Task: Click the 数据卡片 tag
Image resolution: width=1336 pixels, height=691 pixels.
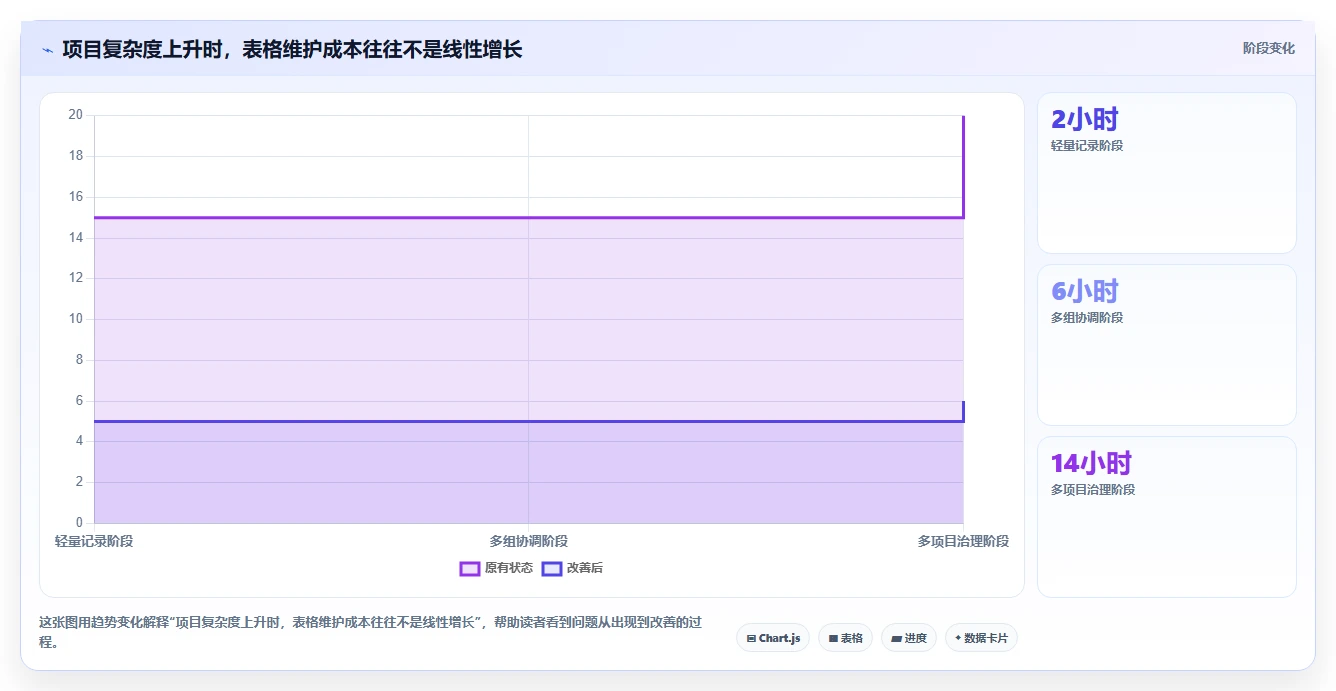Action: pyautogui.click(x=981, y=638)
